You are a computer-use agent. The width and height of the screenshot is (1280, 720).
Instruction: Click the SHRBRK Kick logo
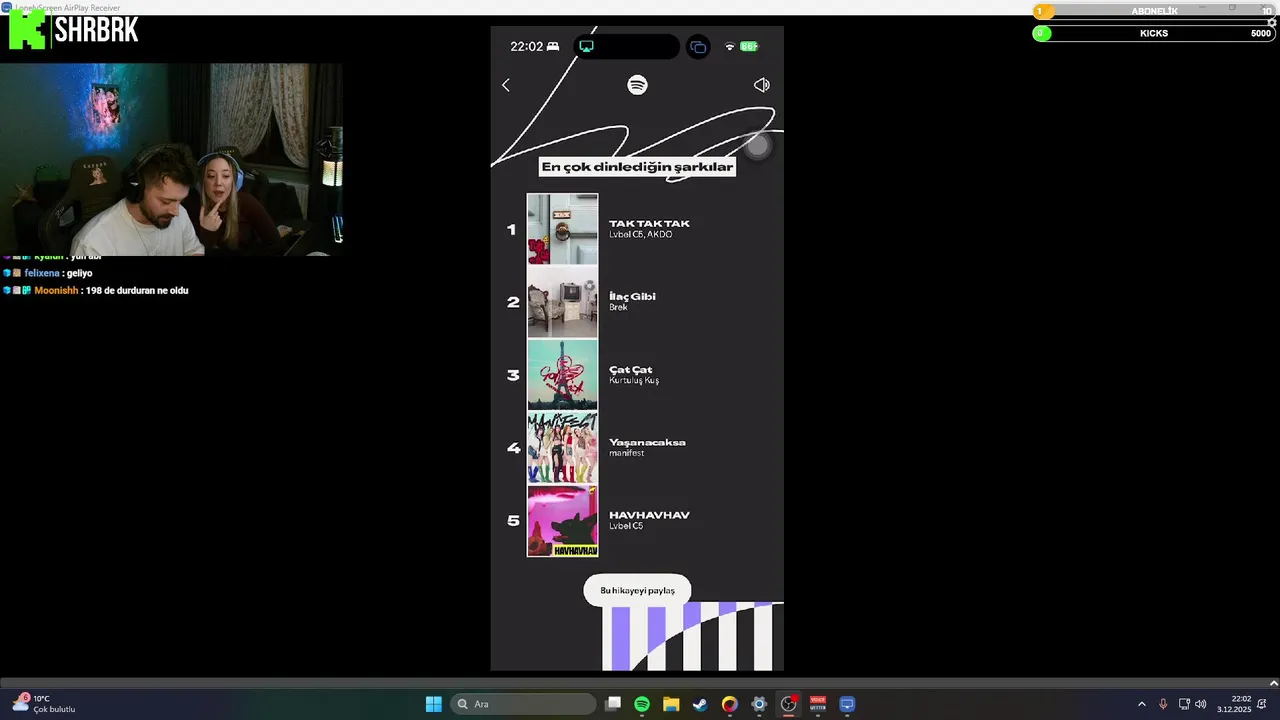coord(73,31)
